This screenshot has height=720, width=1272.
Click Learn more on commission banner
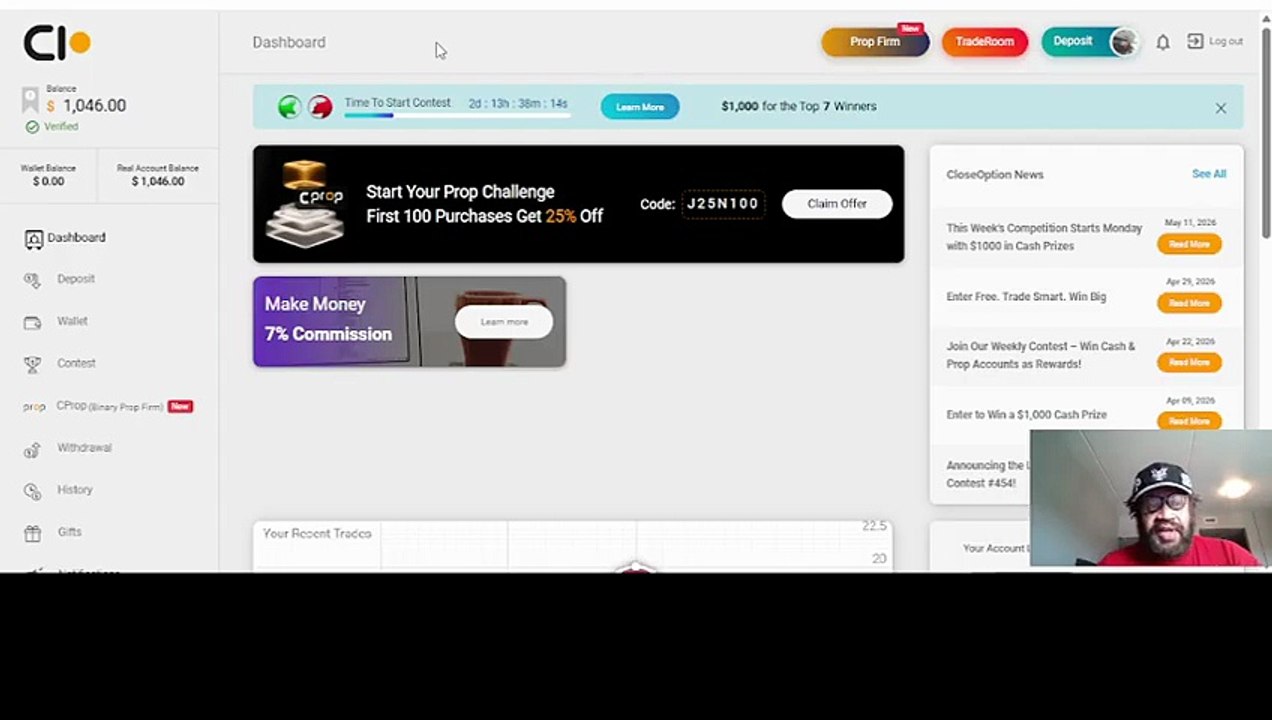point(504,322)
